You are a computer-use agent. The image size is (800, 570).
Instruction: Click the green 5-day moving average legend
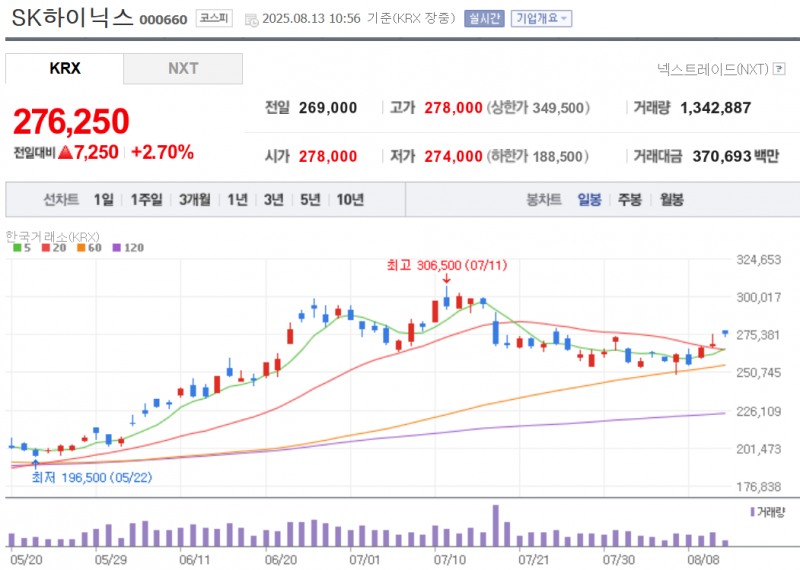22,248
